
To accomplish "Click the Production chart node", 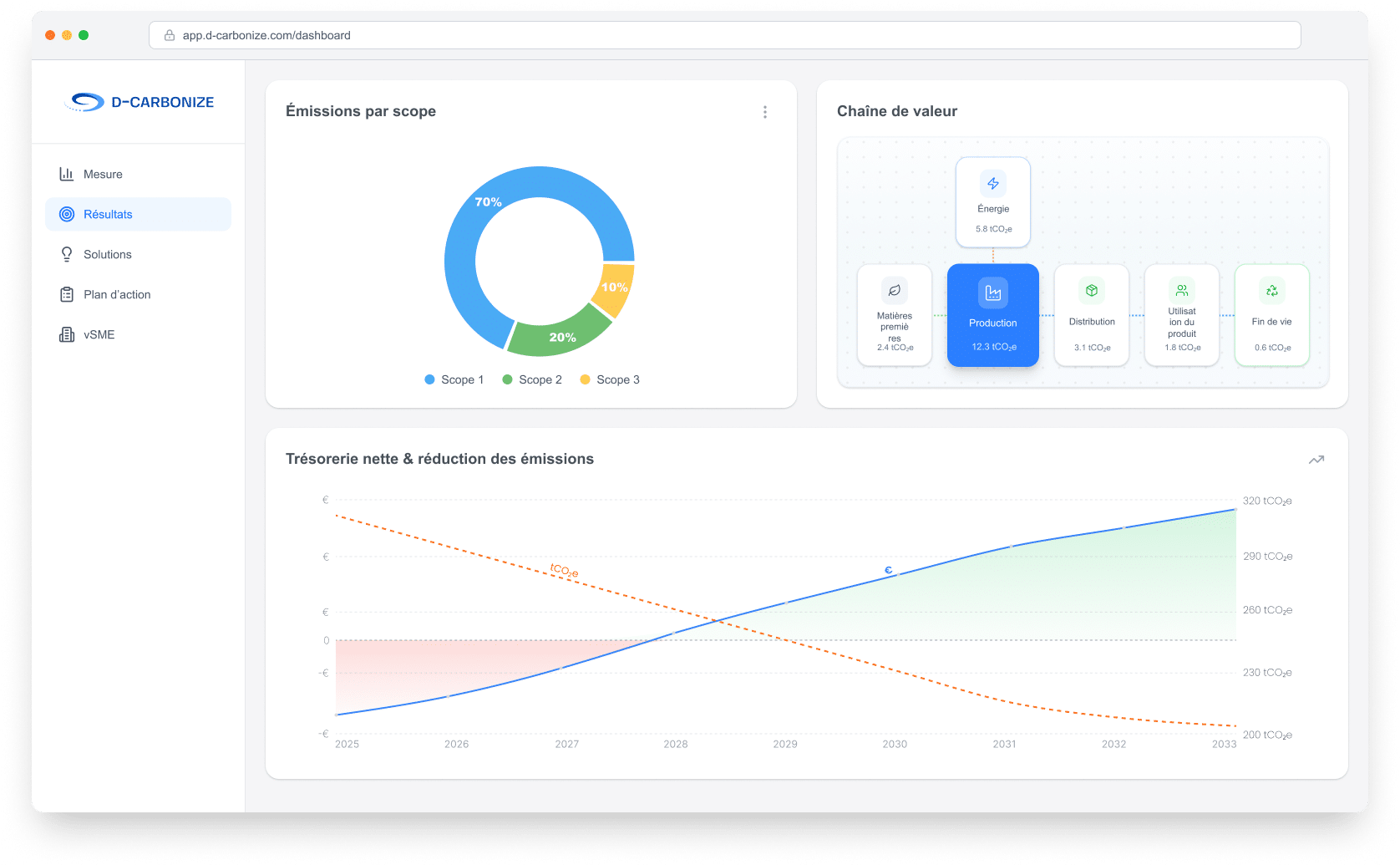I will [992, 315].
